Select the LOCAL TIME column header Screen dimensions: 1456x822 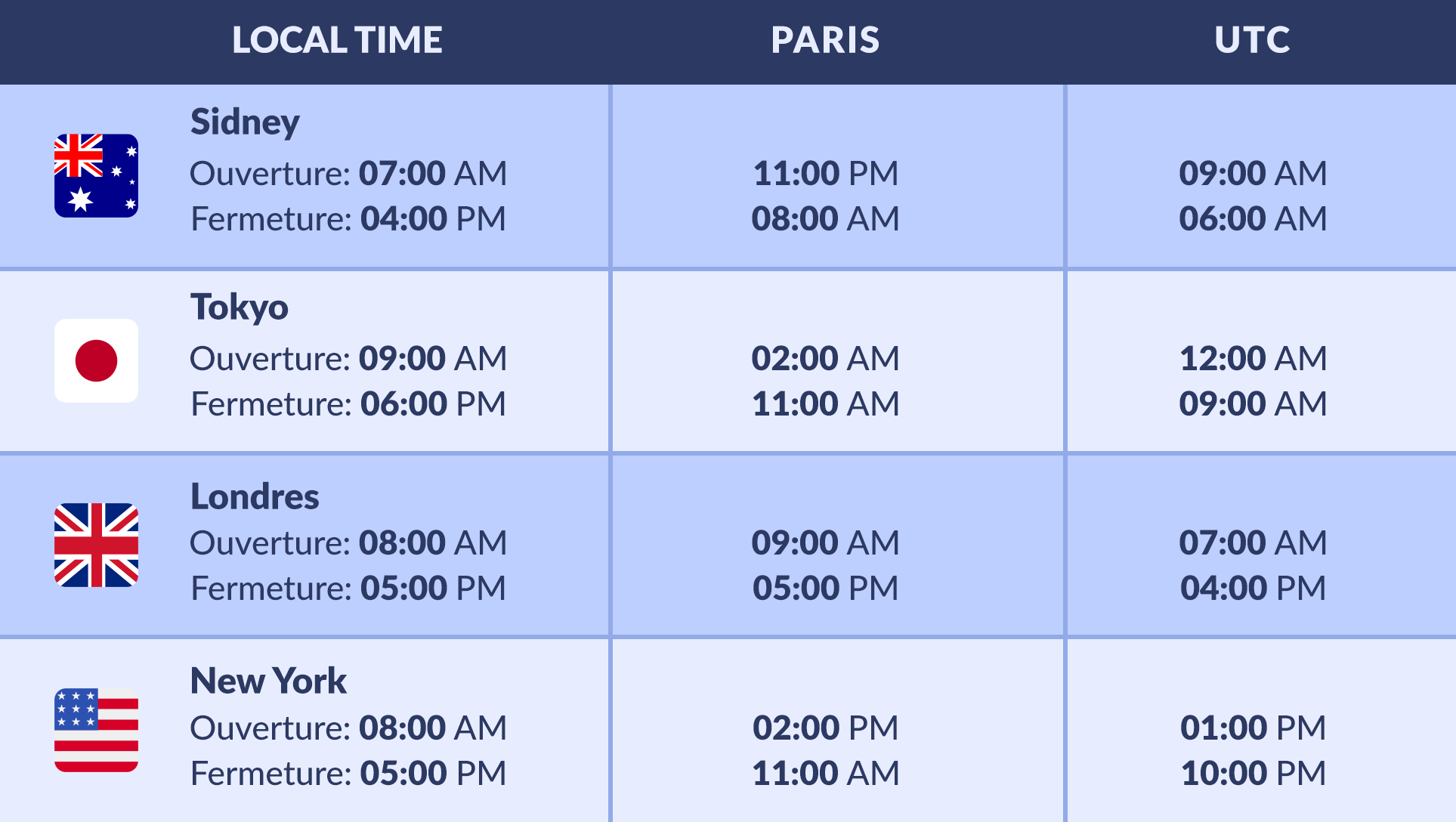coord(337,40)
